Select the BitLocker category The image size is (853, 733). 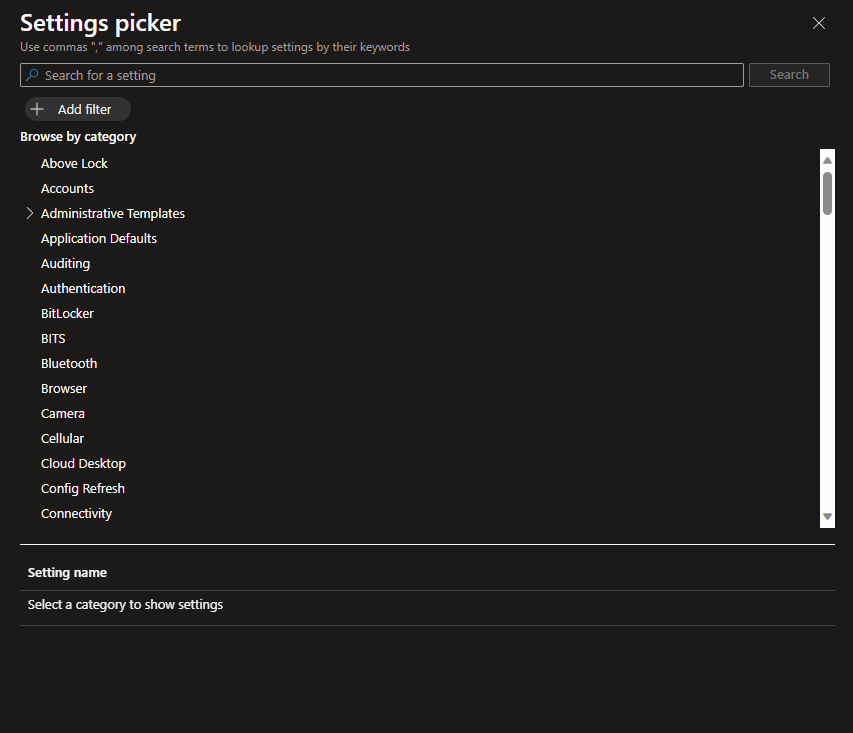point(67,313)
